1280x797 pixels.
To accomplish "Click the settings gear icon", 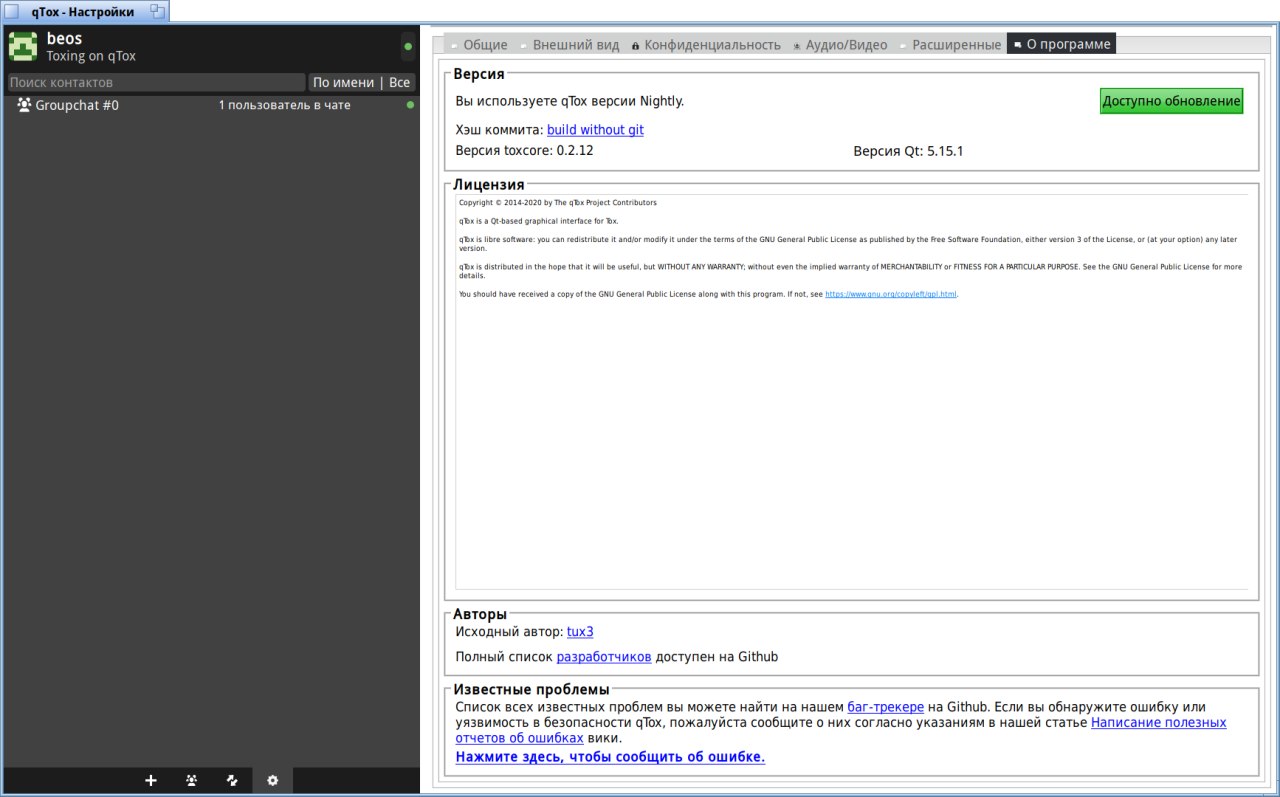I will (272, 781).
